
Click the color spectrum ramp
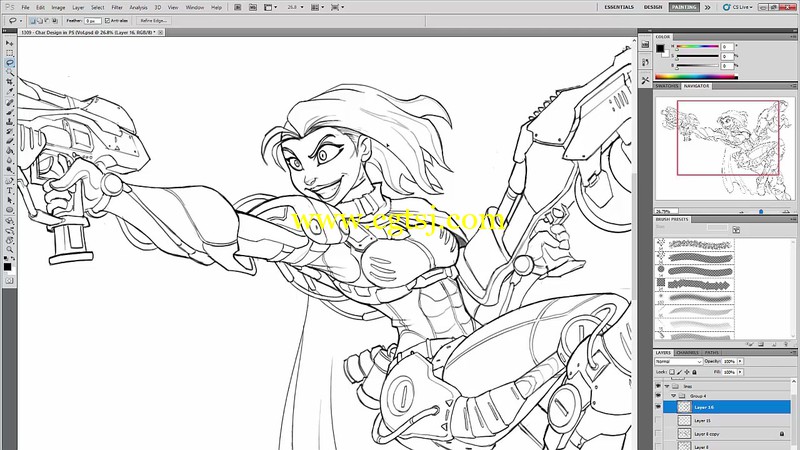coord(696,77)
